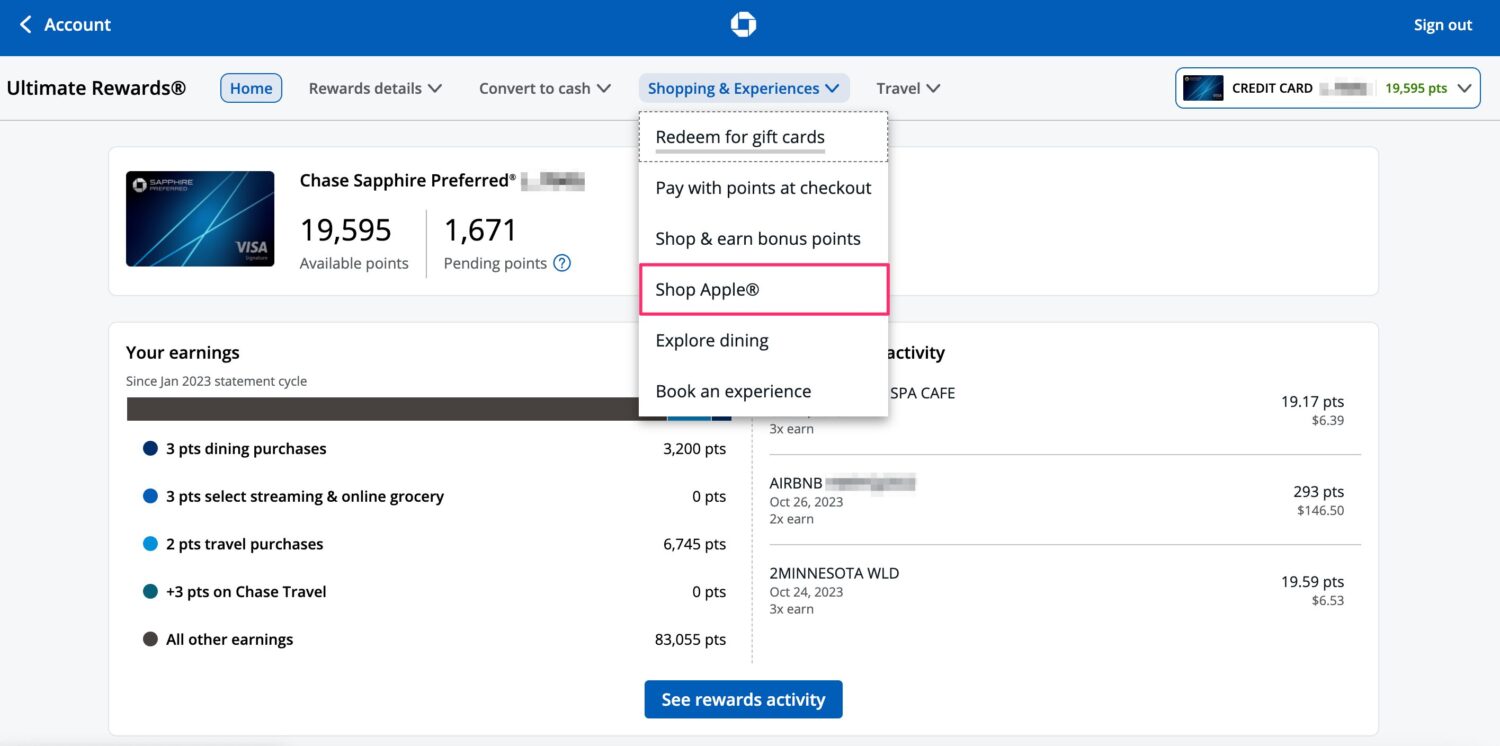Expand the Travel dropdown
The image size is (1500, 746).
906,88
